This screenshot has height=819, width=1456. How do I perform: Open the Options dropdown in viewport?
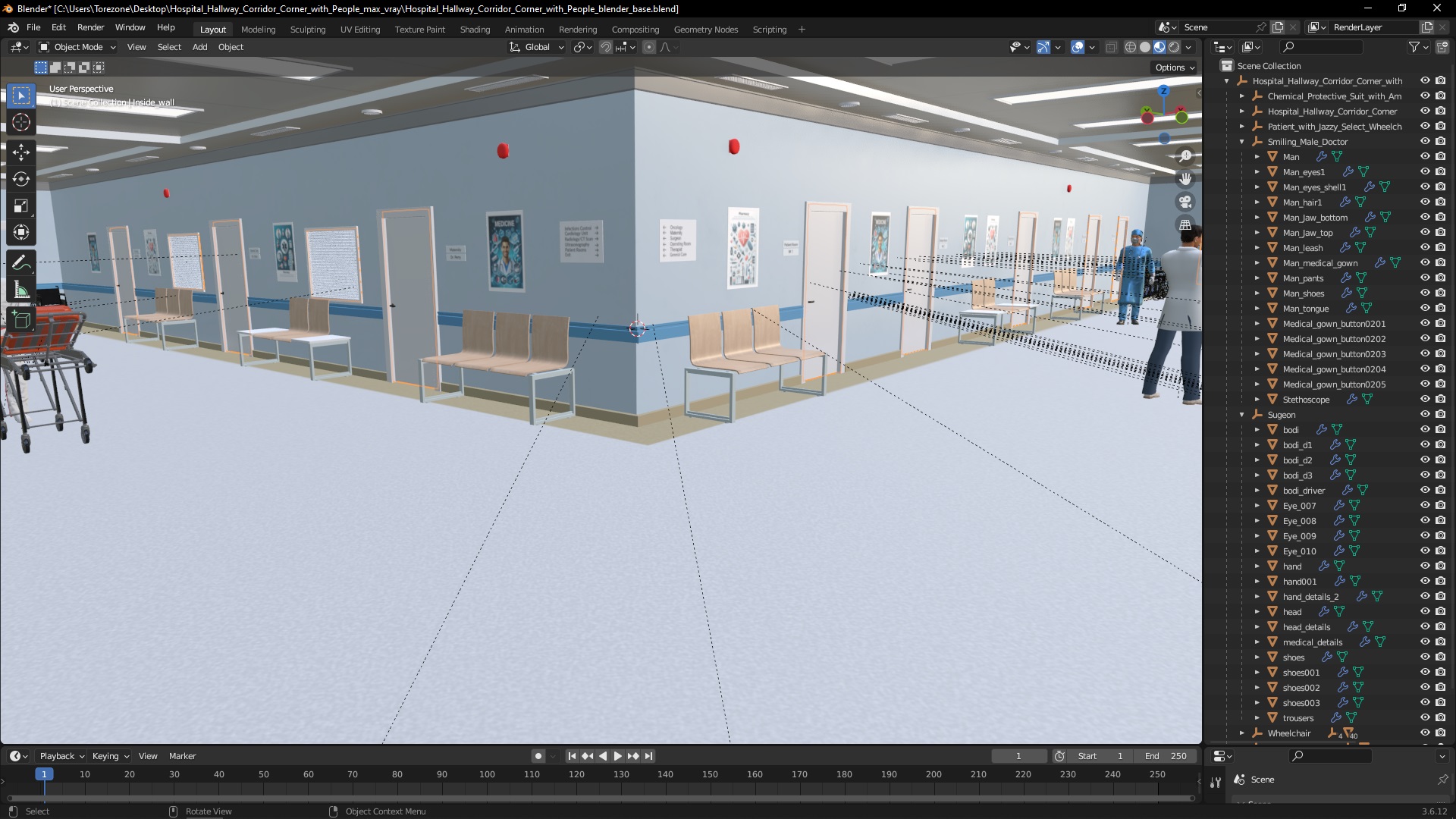[1175, 67]
